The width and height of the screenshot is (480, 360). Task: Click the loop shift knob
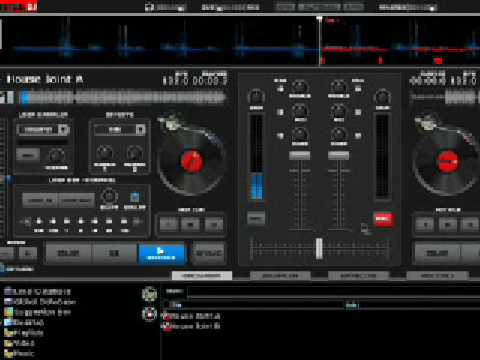(109, 196)
